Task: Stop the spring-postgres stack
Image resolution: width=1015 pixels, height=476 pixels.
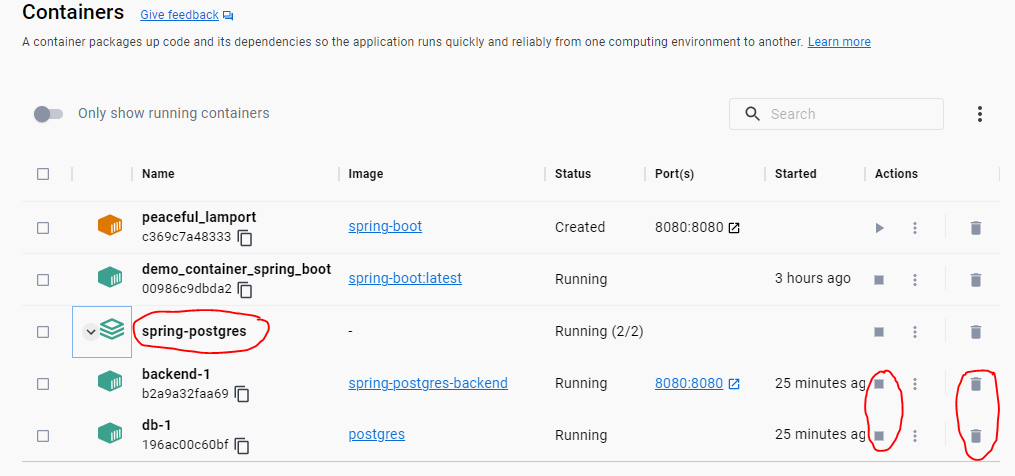Action: coord(879,332)
